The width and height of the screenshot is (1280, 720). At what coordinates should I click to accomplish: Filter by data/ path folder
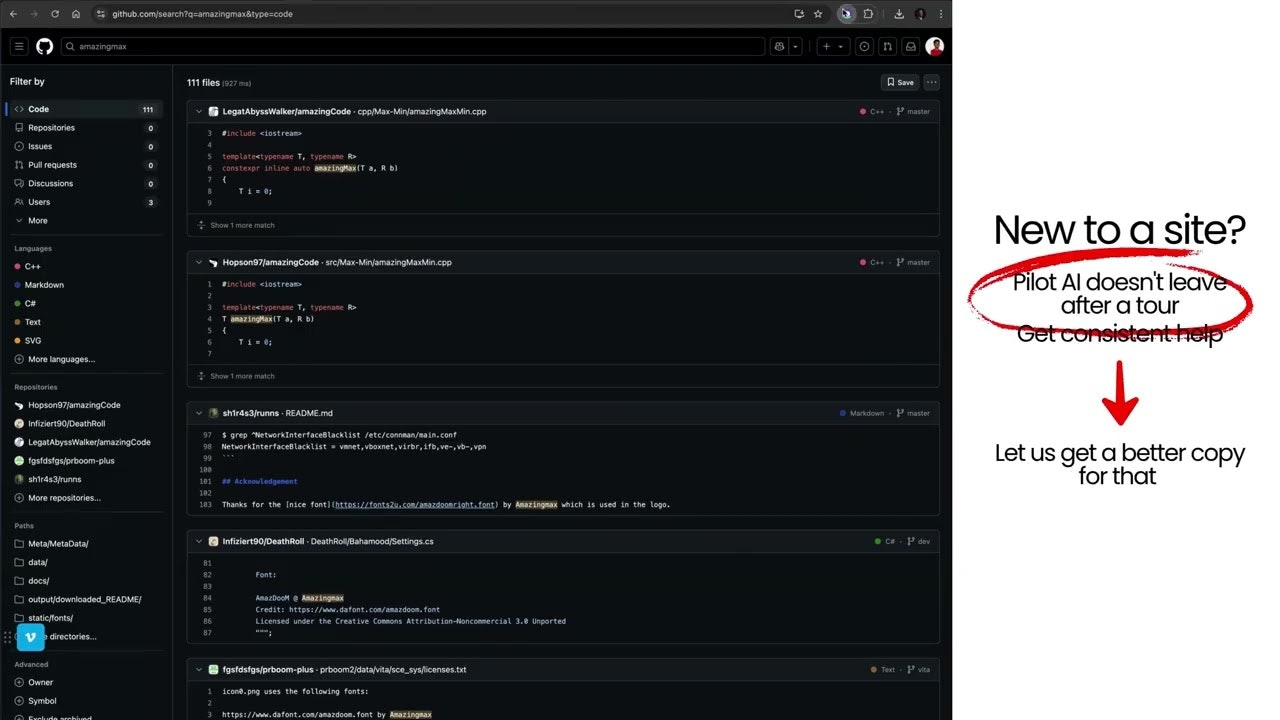tap(84, 562)
